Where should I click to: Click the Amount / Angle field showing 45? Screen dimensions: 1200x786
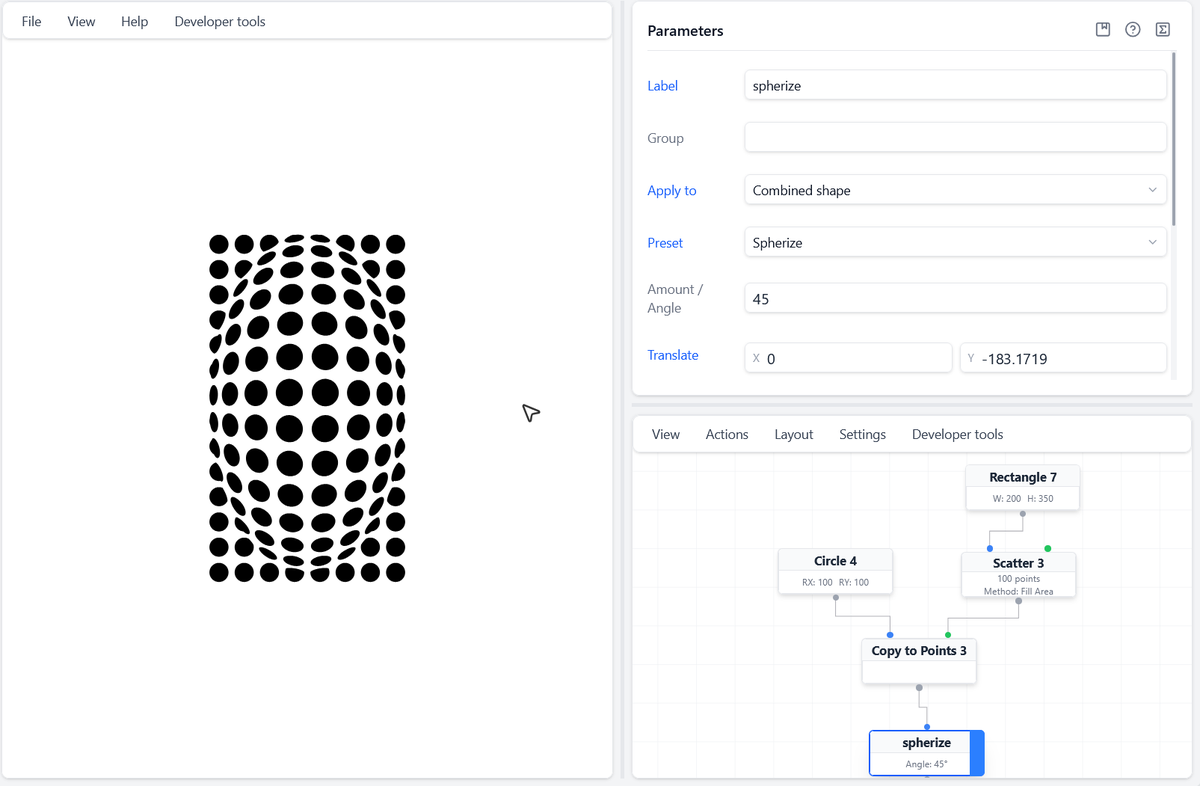(x=955, y=299)
